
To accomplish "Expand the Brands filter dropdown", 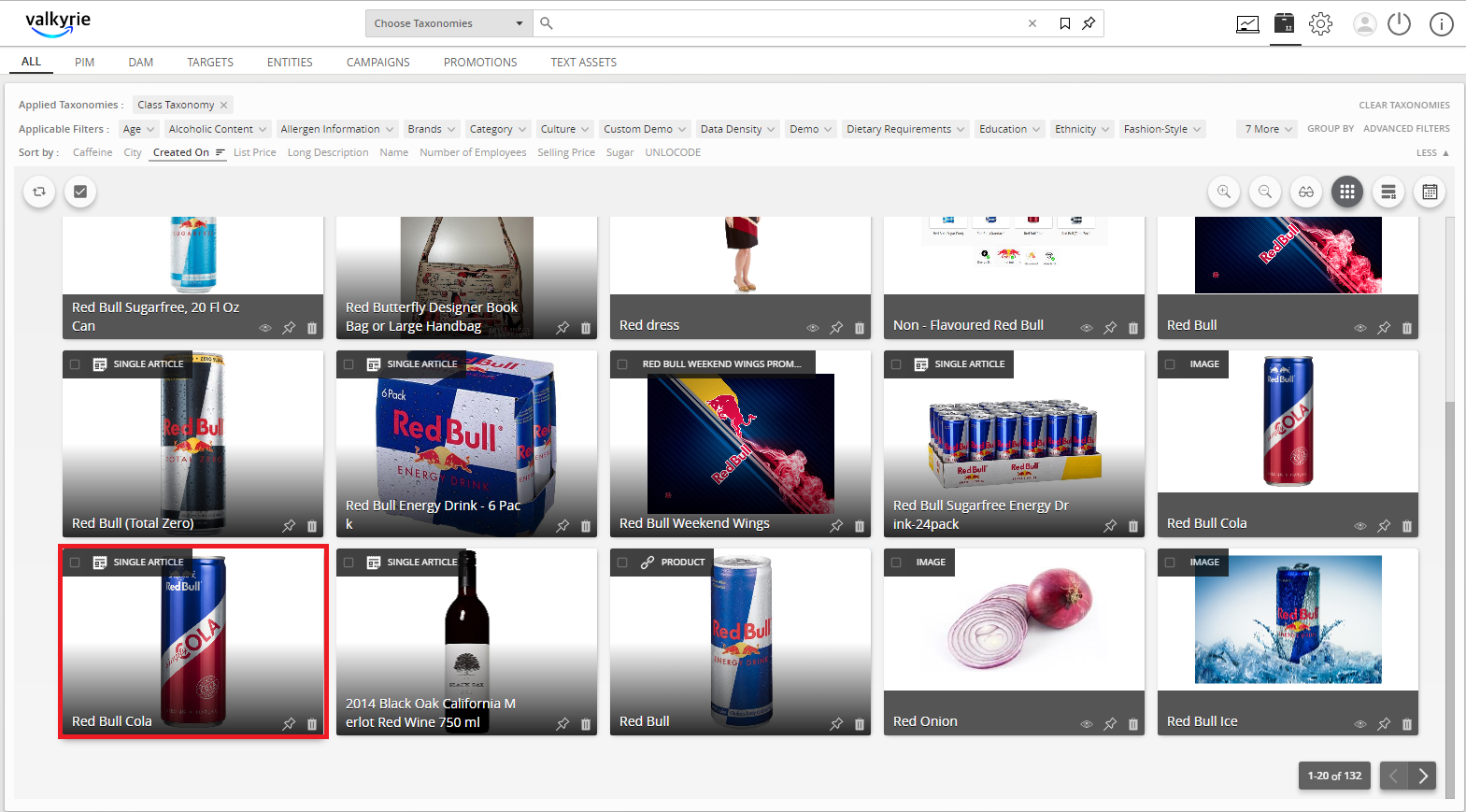I will pos(432,129).
